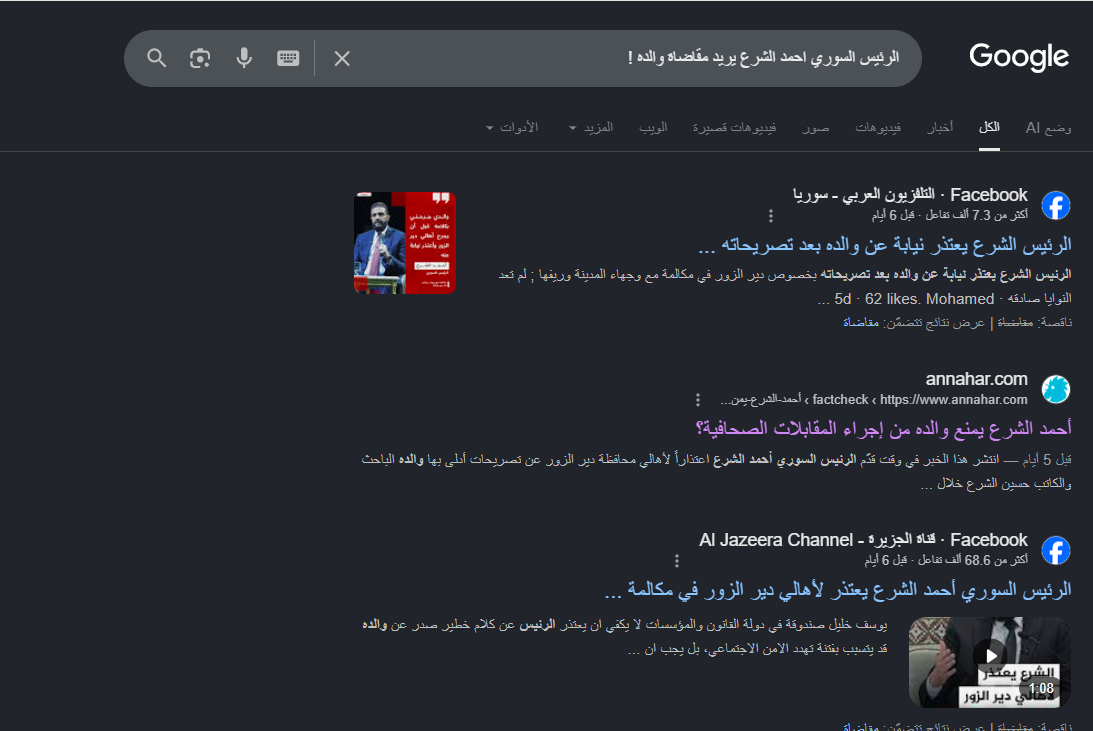Click مقاضاه link under first result
The height and width of the screenshot is (731, 1093).
861,323
